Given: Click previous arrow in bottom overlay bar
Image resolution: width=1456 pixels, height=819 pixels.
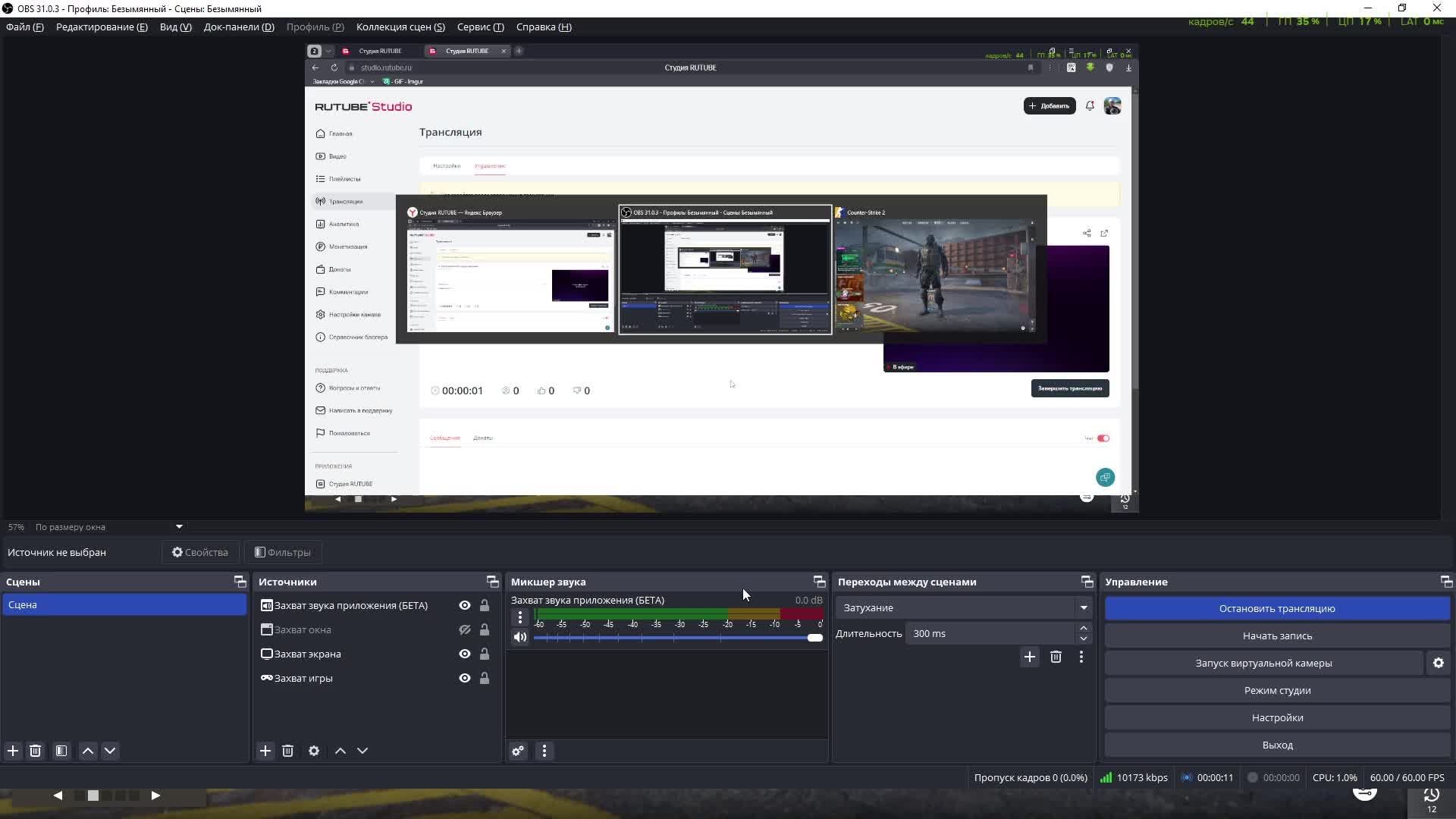Looking at the screenshot, I should point(58,795).
